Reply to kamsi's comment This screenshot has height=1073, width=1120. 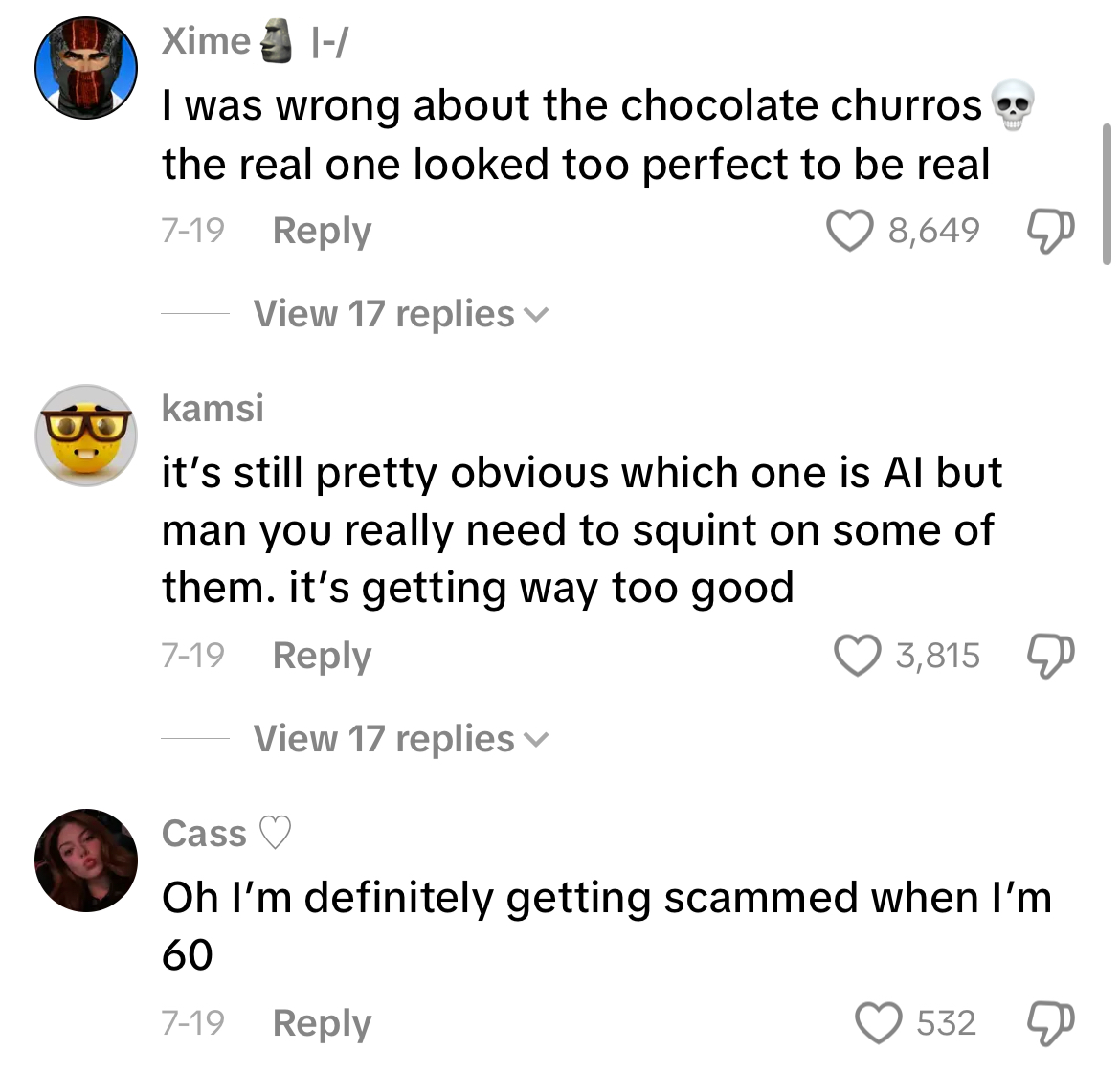[322, 656]
